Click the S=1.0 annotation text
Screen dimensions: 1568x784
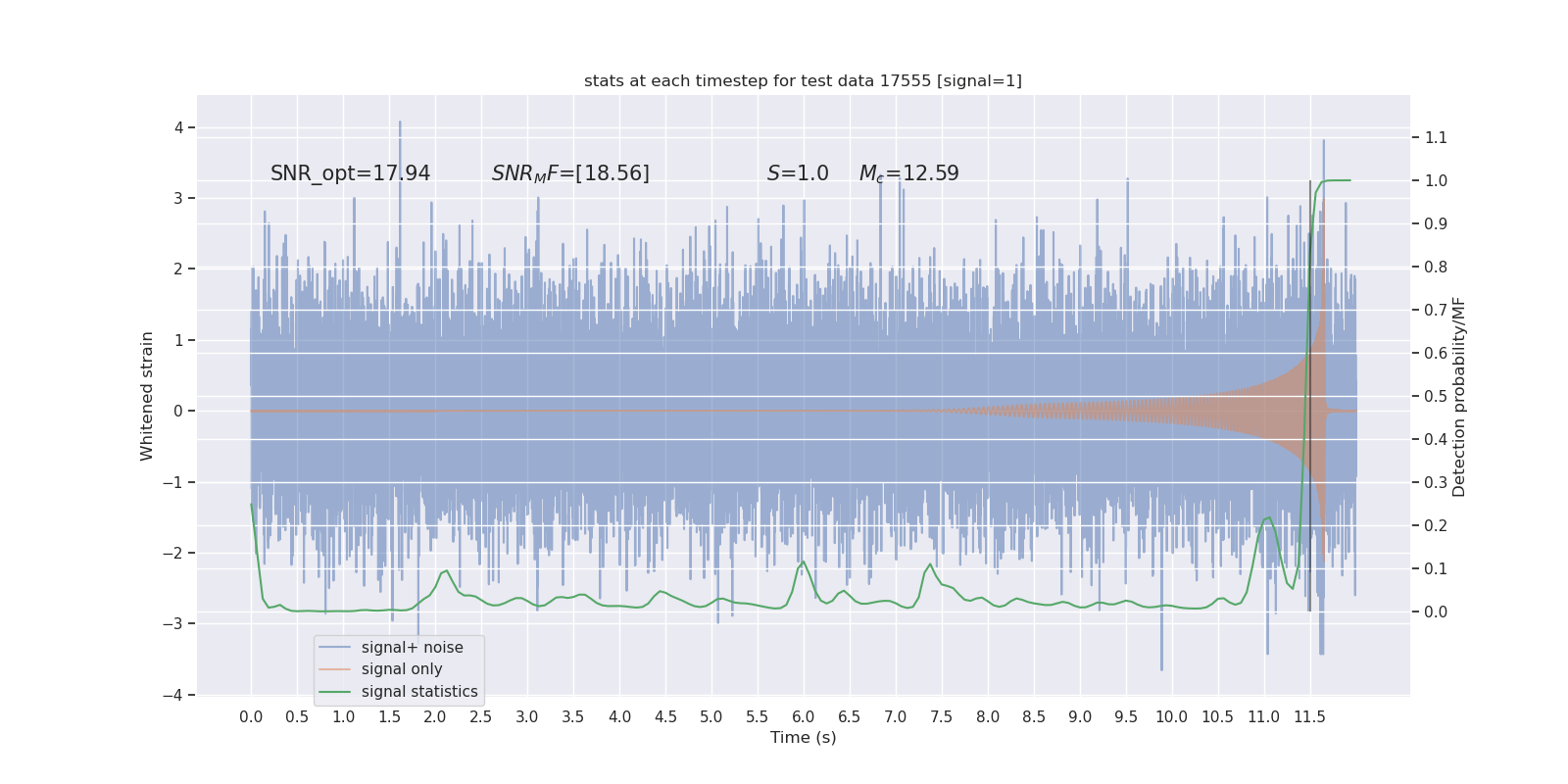click(798, 173)
